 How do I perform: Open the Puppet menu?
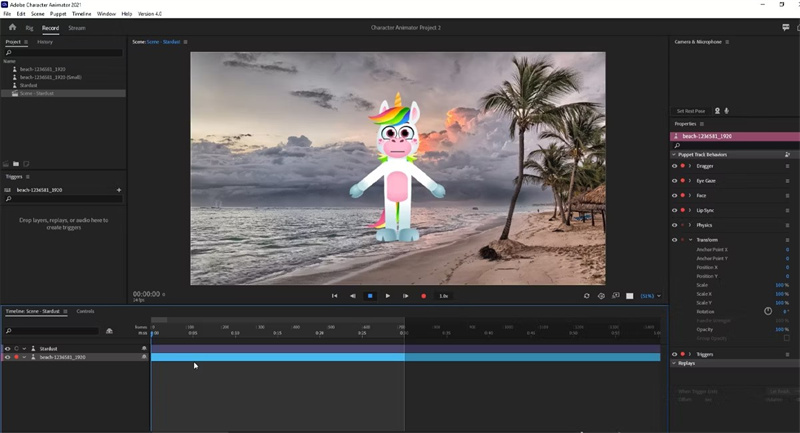click(59, 14)
